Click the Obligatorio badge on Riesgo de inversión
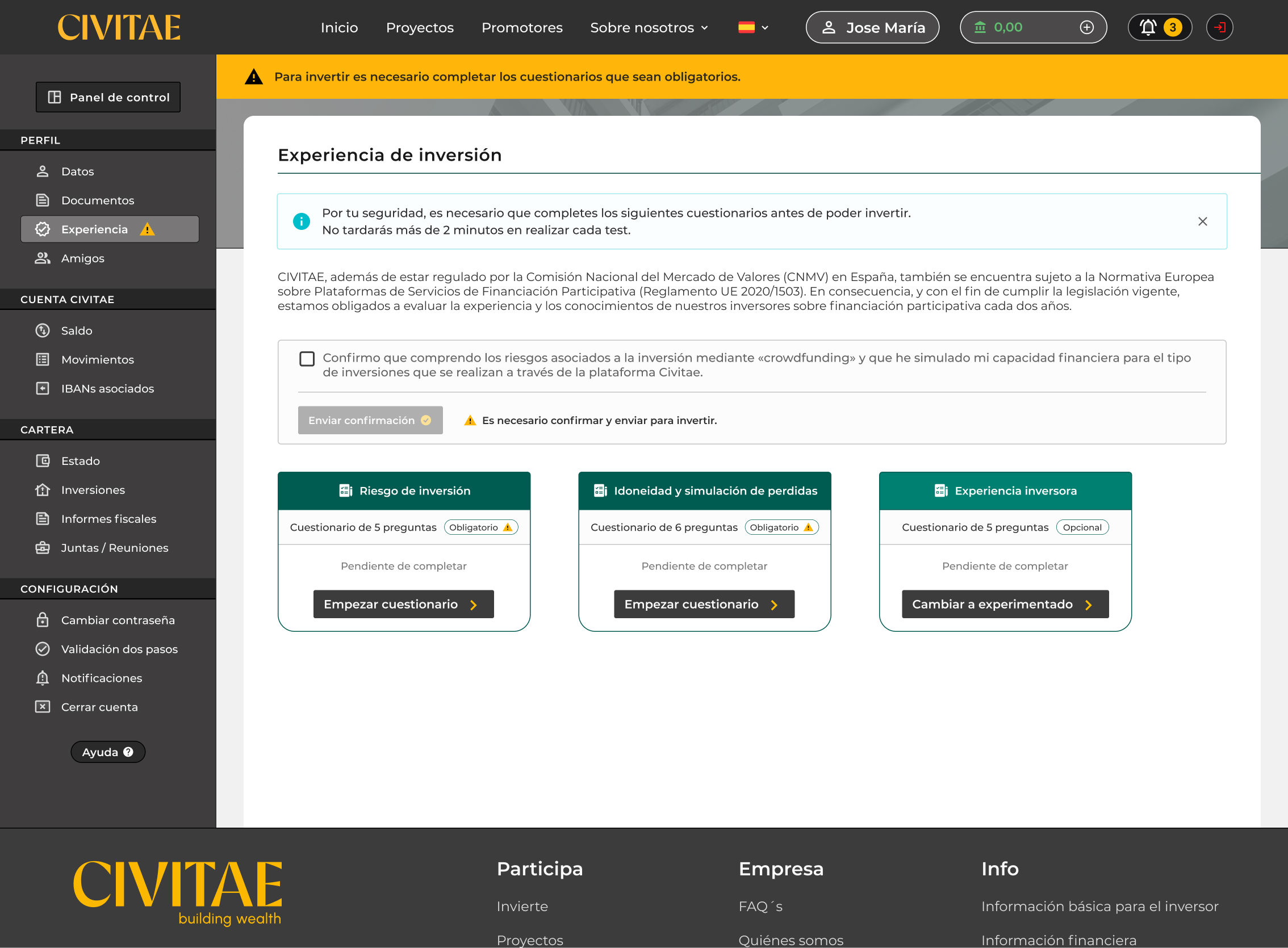 click(x=481, y=527)
